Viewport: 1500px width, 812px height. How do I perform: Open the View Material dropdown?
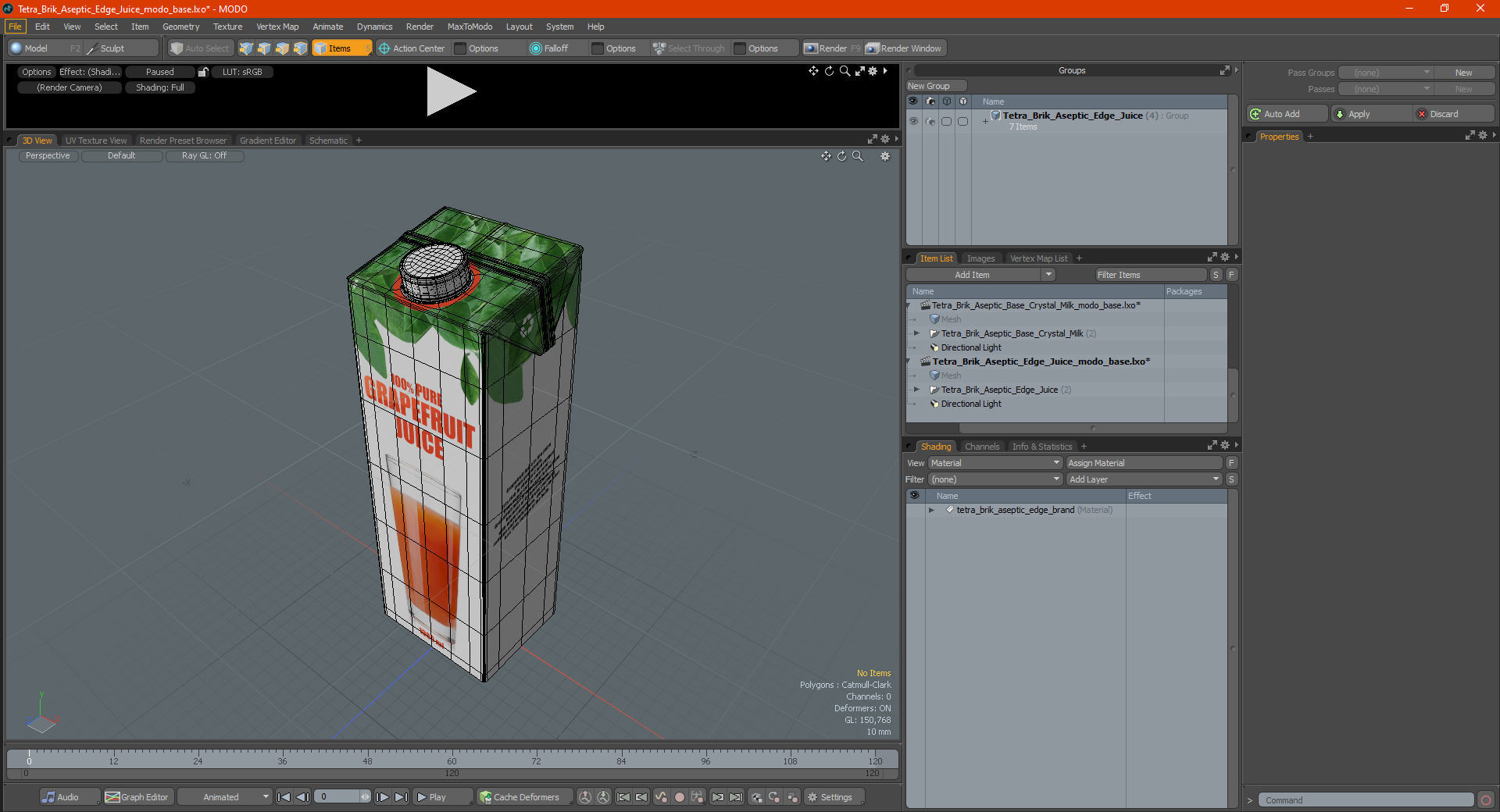pos(995,463)
